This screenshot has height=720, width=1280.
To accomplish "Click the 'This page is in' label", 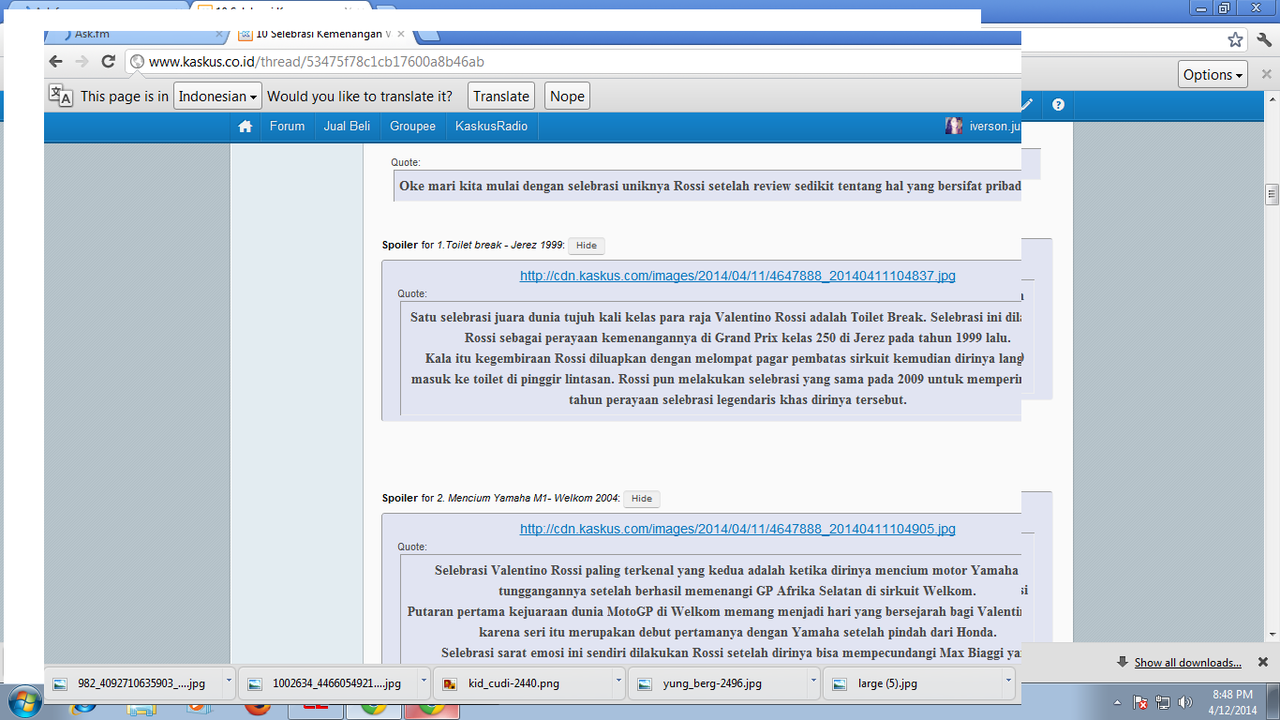I will coord(125,96).
